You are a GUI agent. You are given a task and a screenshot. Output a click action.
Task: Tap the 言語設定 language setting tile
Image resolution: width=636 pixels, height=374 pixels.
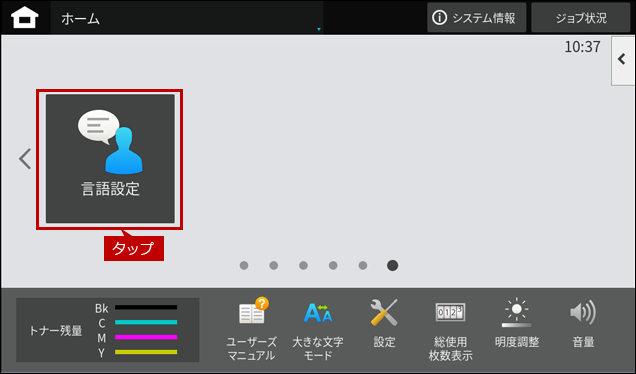(x=110, y=159)
